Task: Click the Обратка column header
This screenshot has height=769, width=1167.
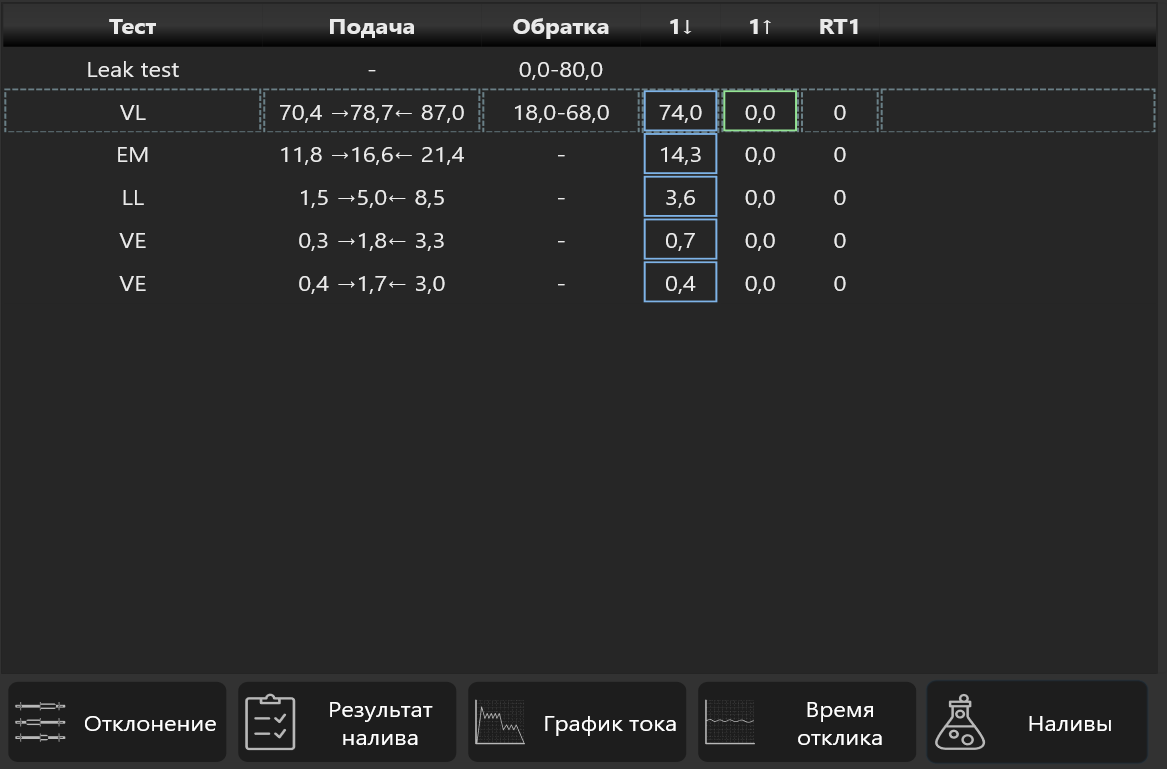Action: pos(560,27)
